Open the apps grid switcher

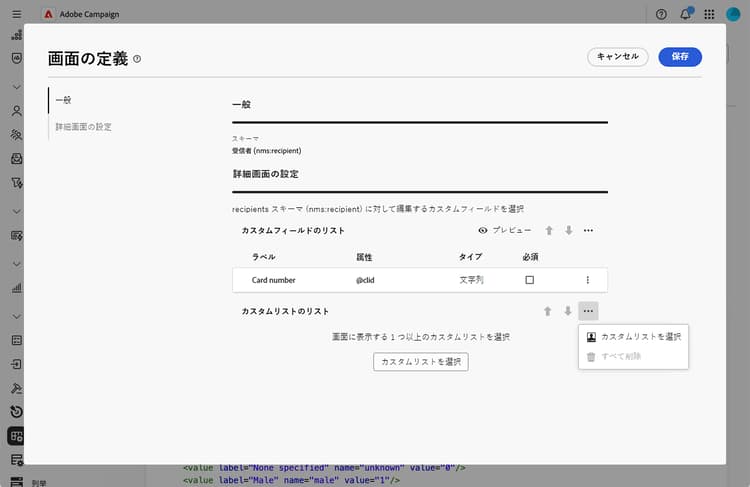pos(709,14)
